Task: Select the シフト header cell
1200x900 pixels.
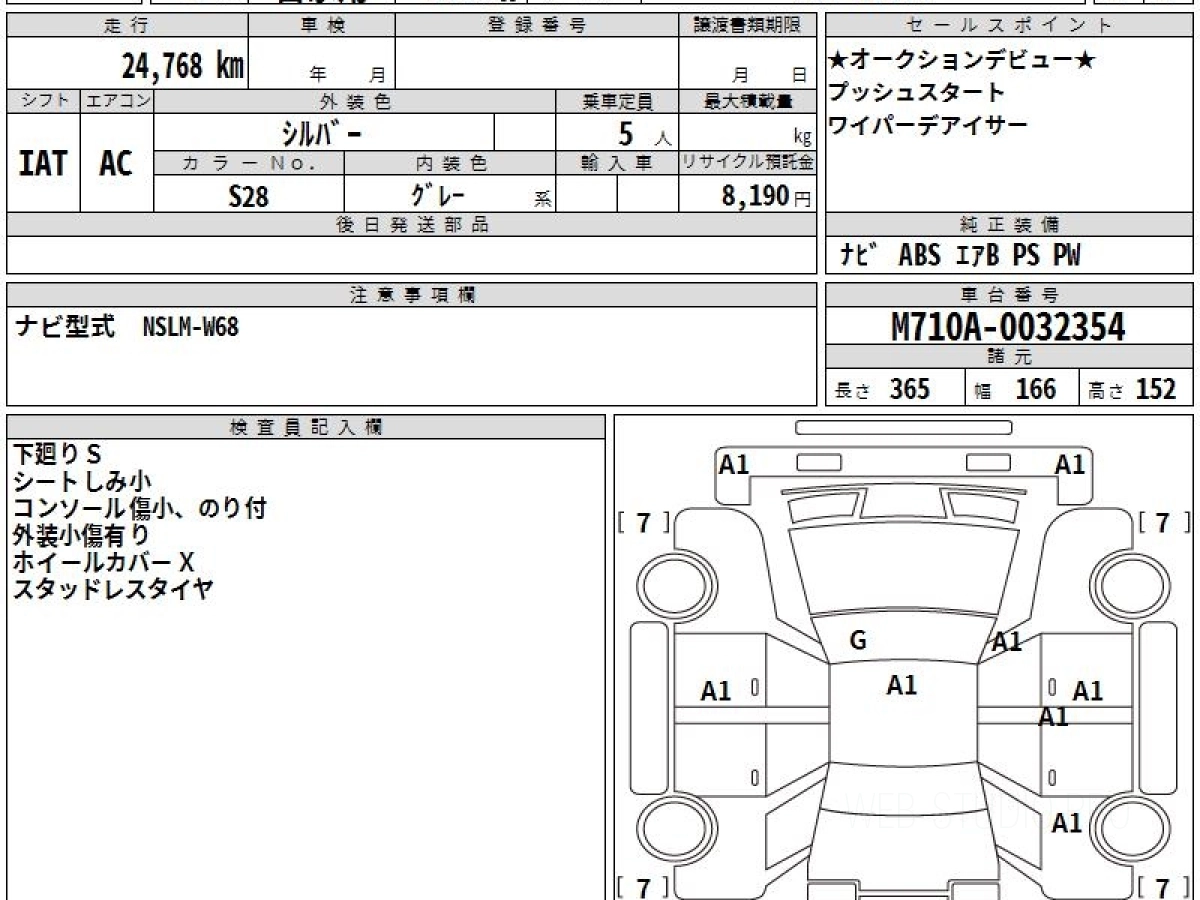Action: (x=43, y=101)
